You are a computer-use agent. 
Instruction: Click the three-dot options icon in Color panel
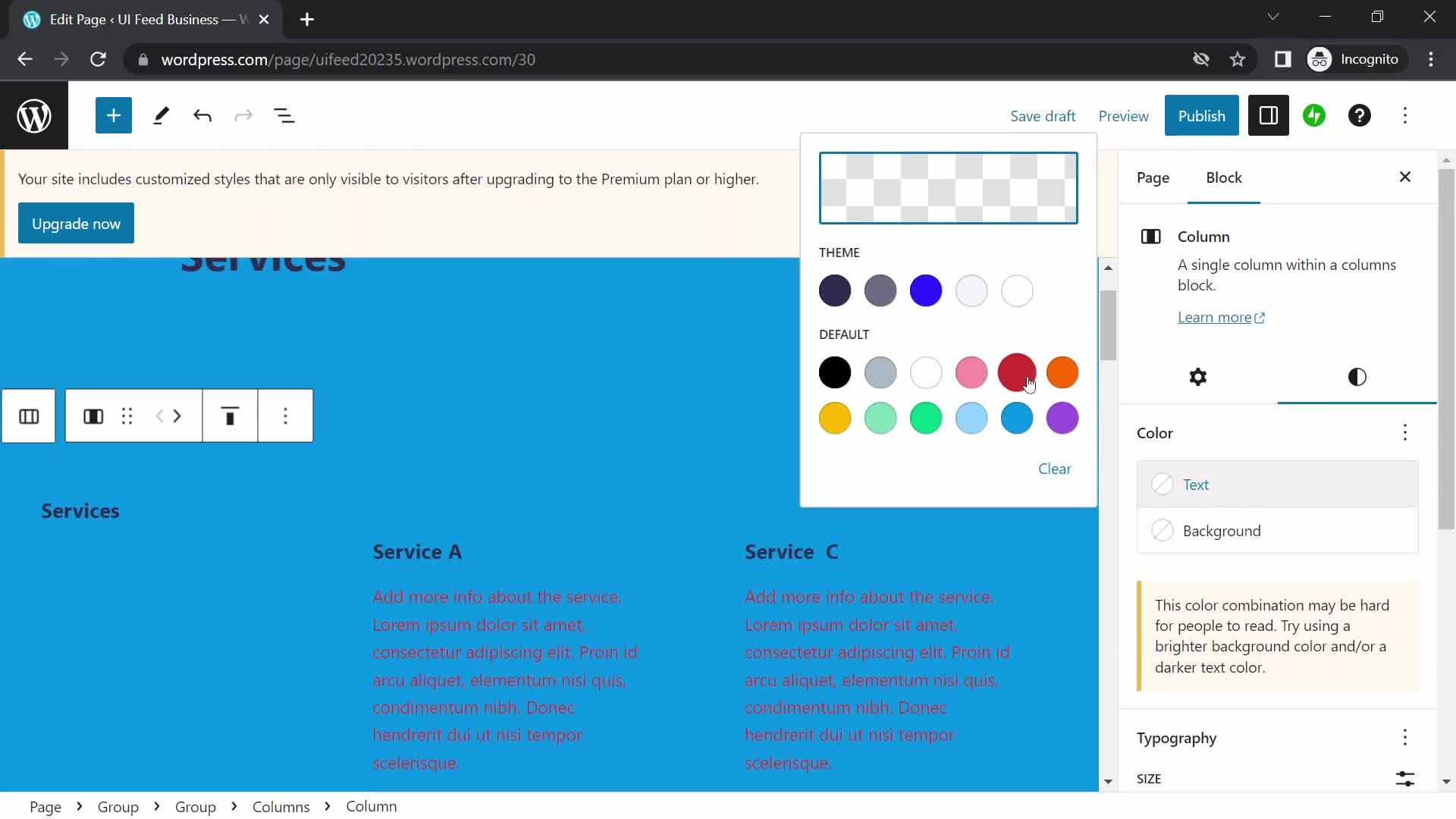(1405, 432)
